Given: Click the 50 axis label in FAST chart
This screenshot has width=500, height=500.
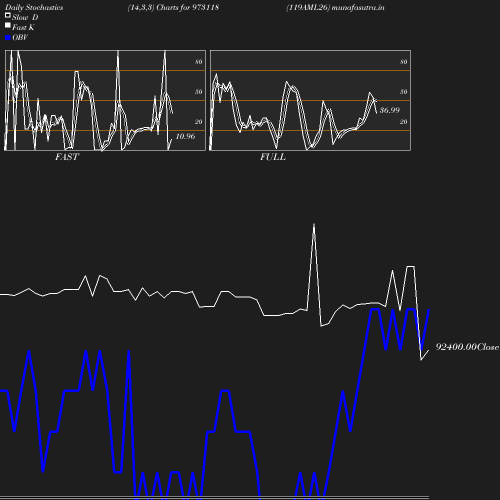Looking at the screenshot, I should pos(199,92).
